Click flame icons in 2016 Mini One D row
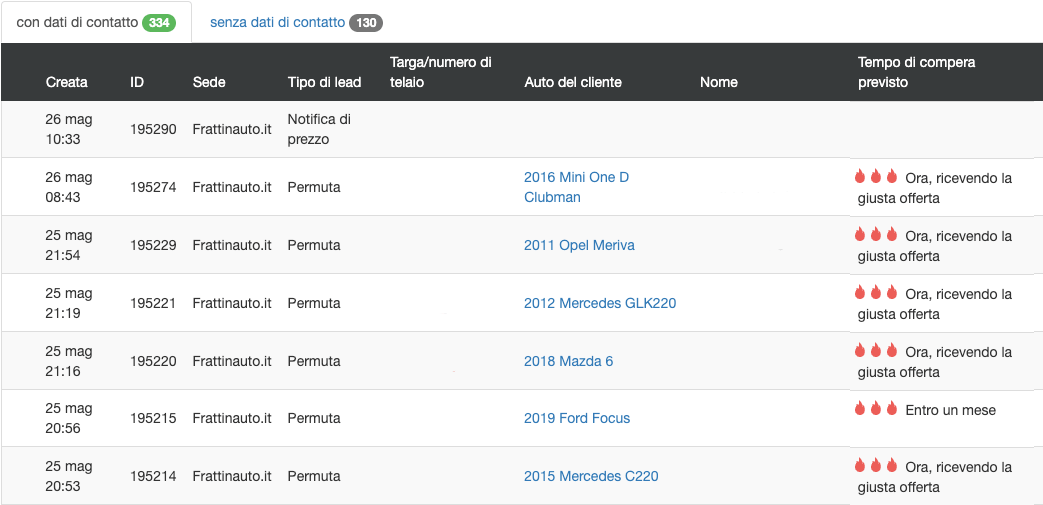The image size is (1043, 505). [876, 177]
